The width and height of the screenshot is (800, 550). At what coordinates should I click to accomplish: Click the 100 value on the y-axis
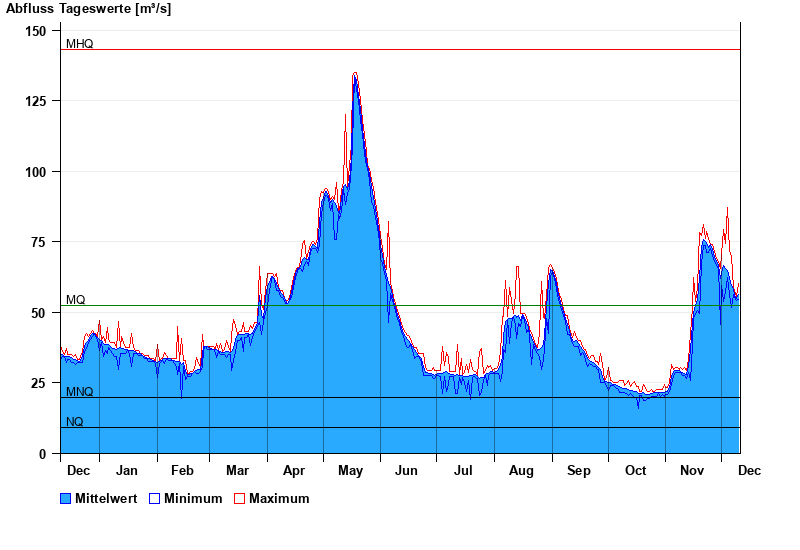point(36,172)
